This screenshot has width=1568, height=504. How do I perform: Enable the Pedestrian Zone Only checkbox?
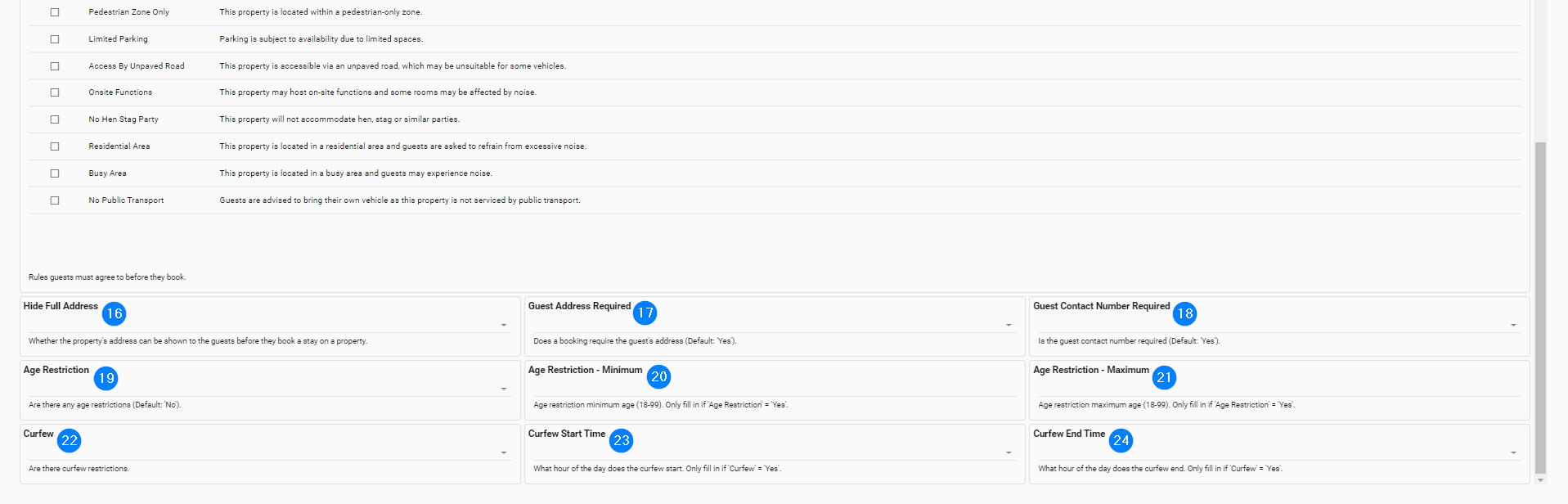(55, 12)
